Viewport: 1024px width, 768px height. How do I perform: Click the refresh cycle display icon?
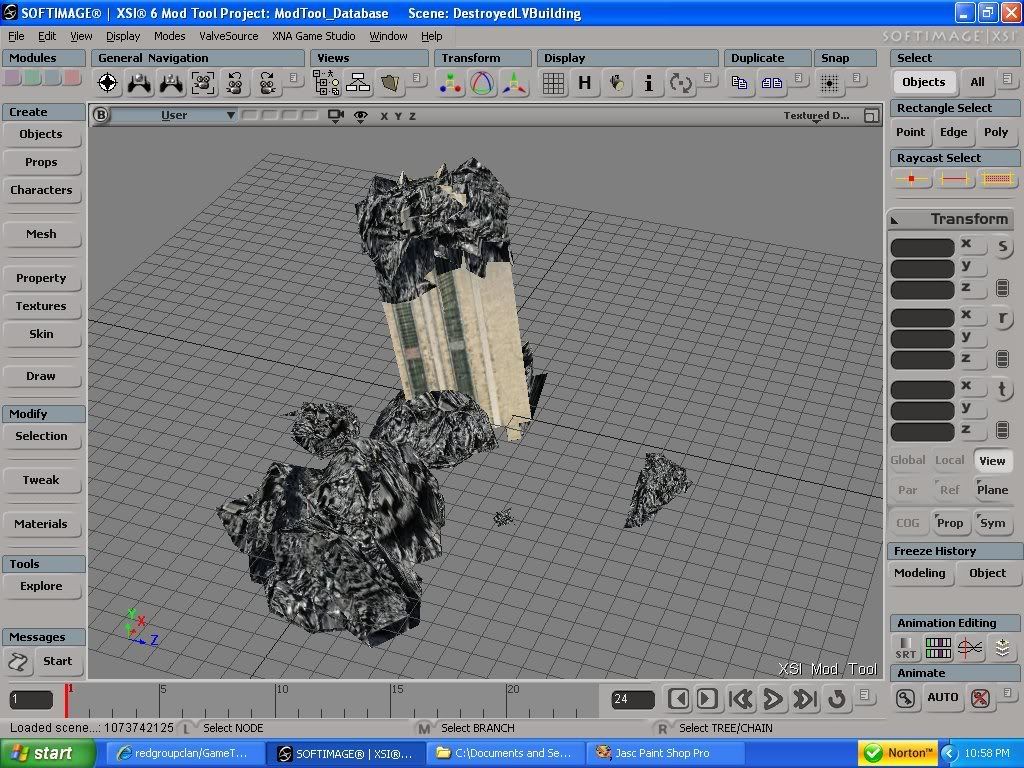pos(680,83)
